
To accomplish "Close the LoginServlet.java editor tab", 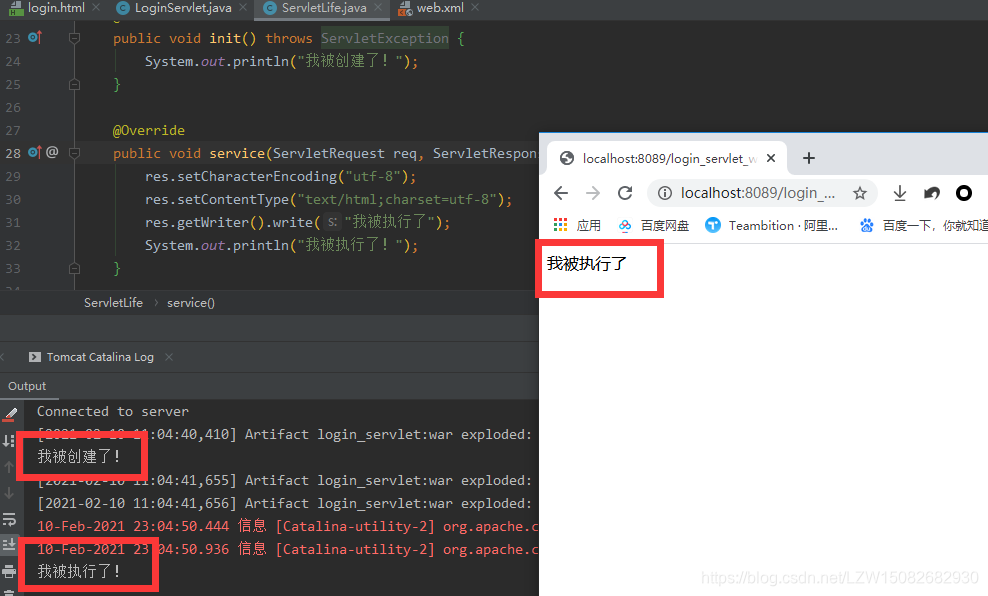I will click(x=243, y=8).
